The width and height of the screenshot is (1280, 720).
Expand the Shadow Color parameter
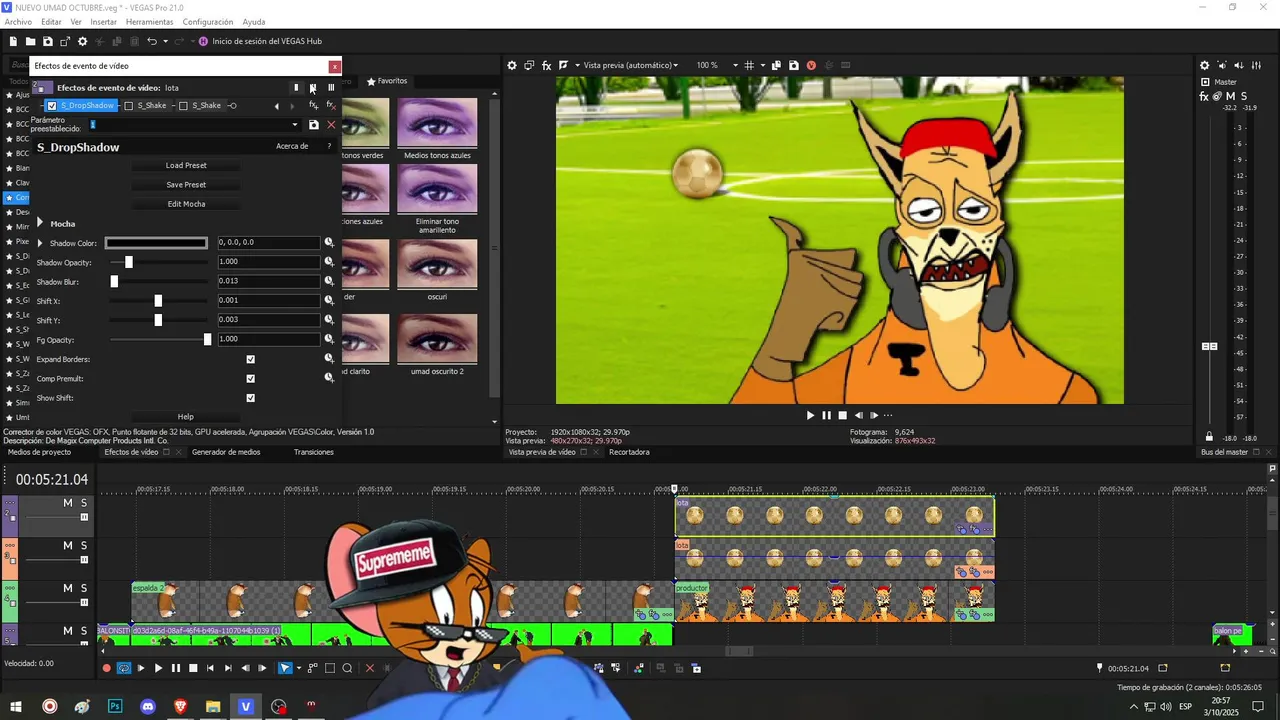[x=40, y=243]
